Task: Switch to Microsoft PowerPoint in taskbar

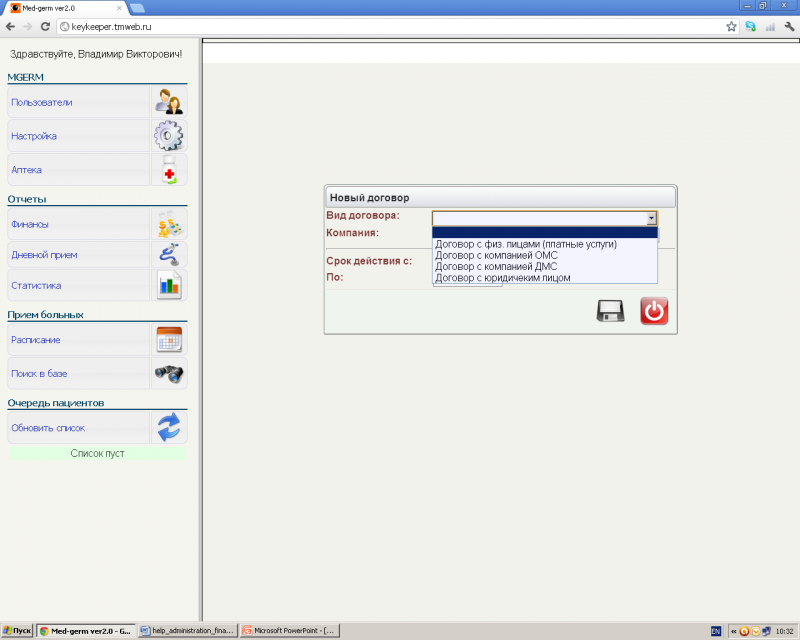Action: click(x=290, y=631)
